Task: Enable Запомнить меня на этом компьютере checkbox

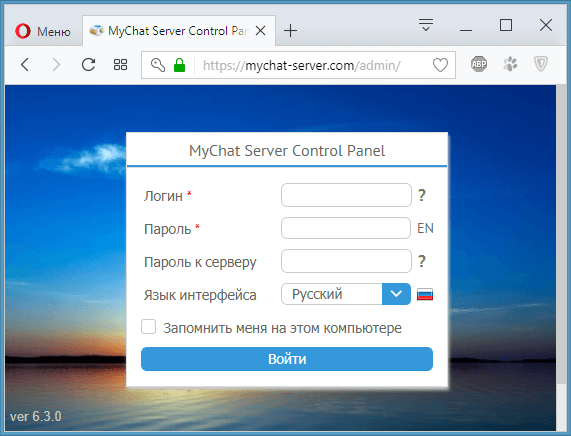Action: coord(149,327)
